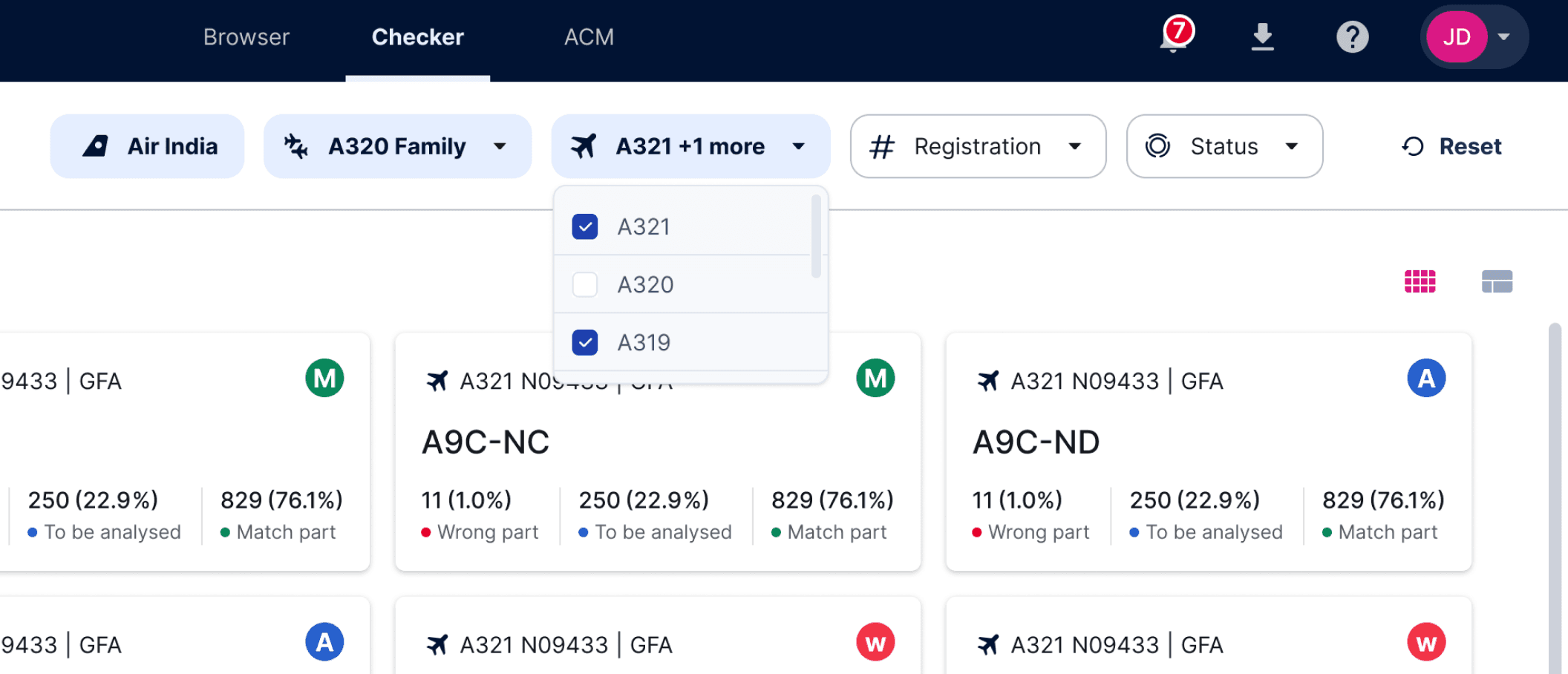Open the Registration filter dropdown
The width and height of the screenshot is (1568, 674).
(978, 146)
